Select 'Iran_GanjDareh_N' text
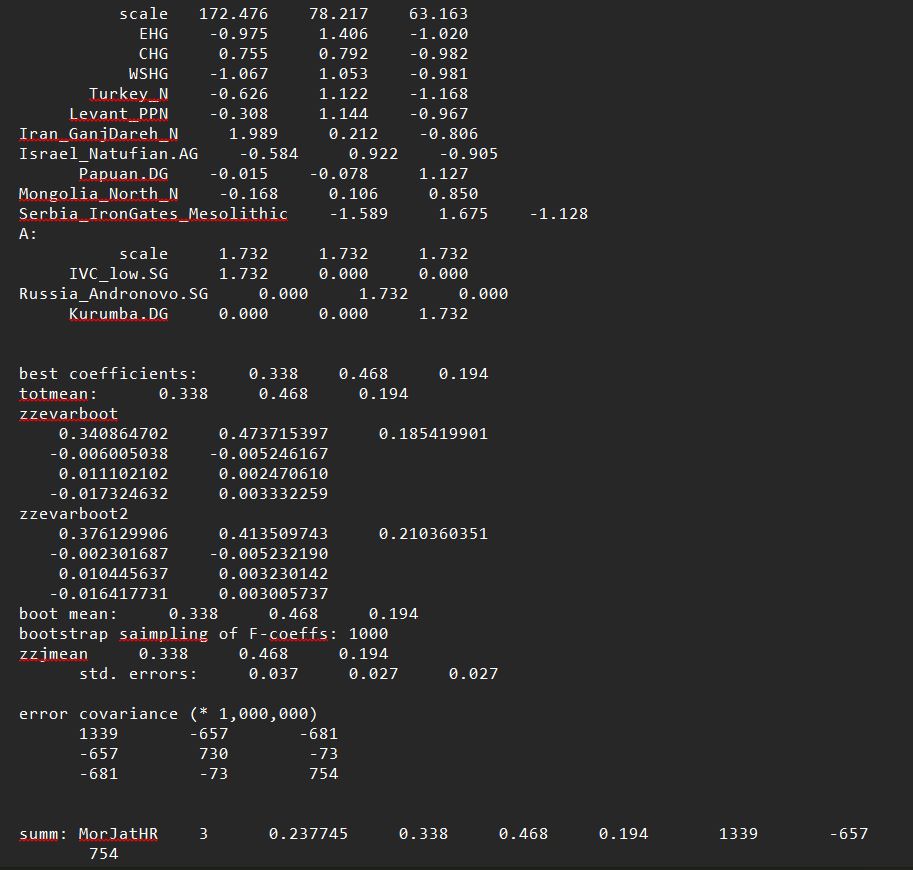 [x=98, y=134]
